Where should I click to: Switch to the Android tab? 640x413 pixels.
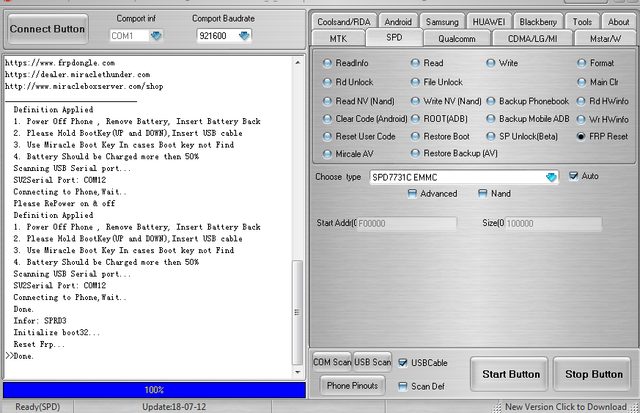pyautogui.click(x=398, y=22)
